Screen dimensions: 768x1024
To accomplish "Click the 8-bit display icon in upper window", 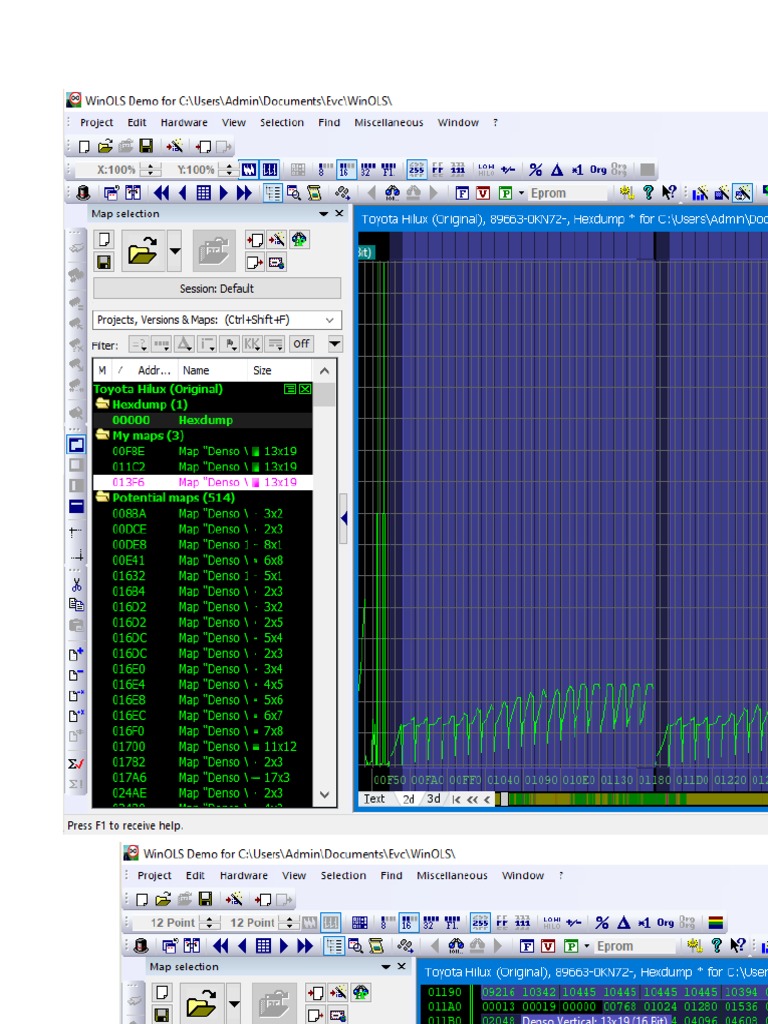I will pos(325,170).
